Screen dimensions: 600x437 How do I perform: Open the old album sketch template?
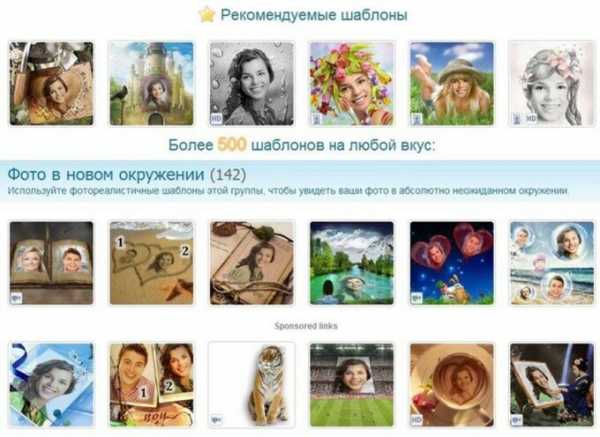tap(252, 263)
